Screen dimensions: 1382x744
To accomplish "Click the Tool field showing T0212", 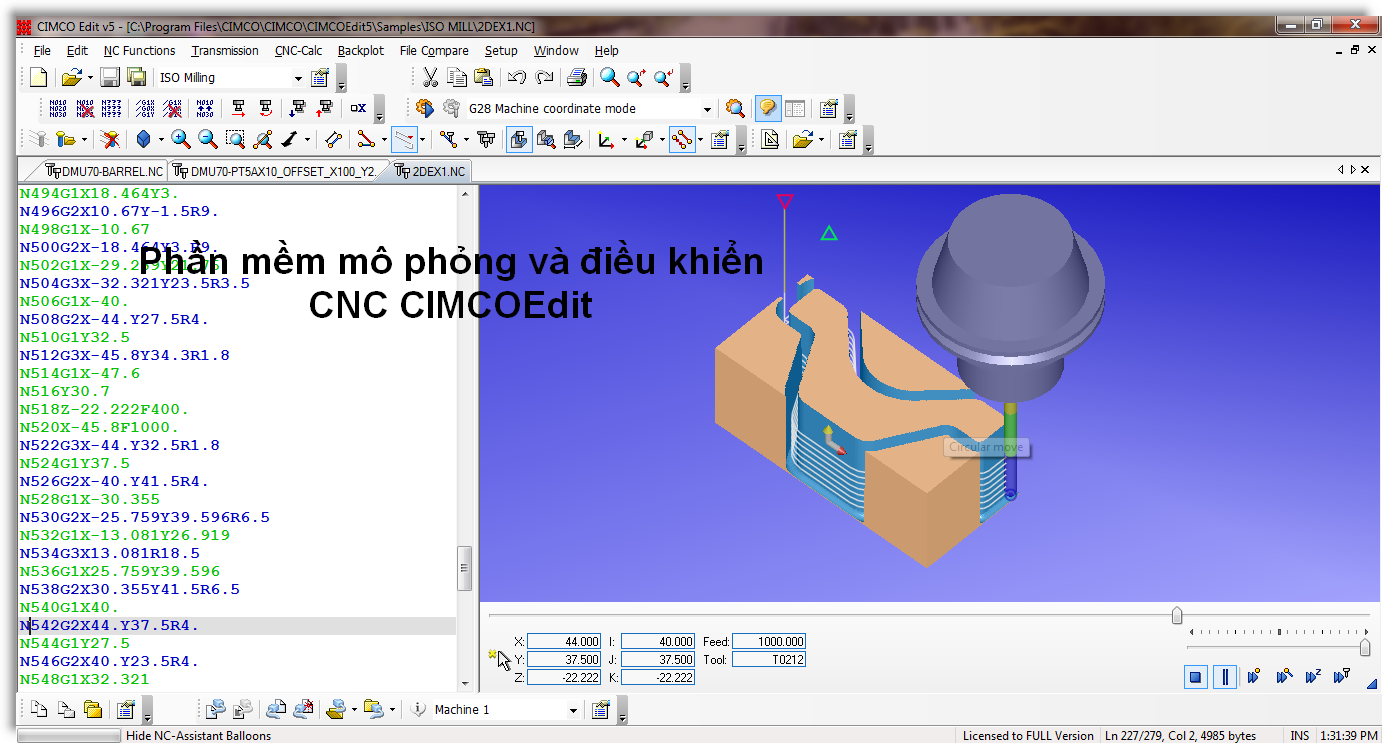I will [x=769, y=659].
